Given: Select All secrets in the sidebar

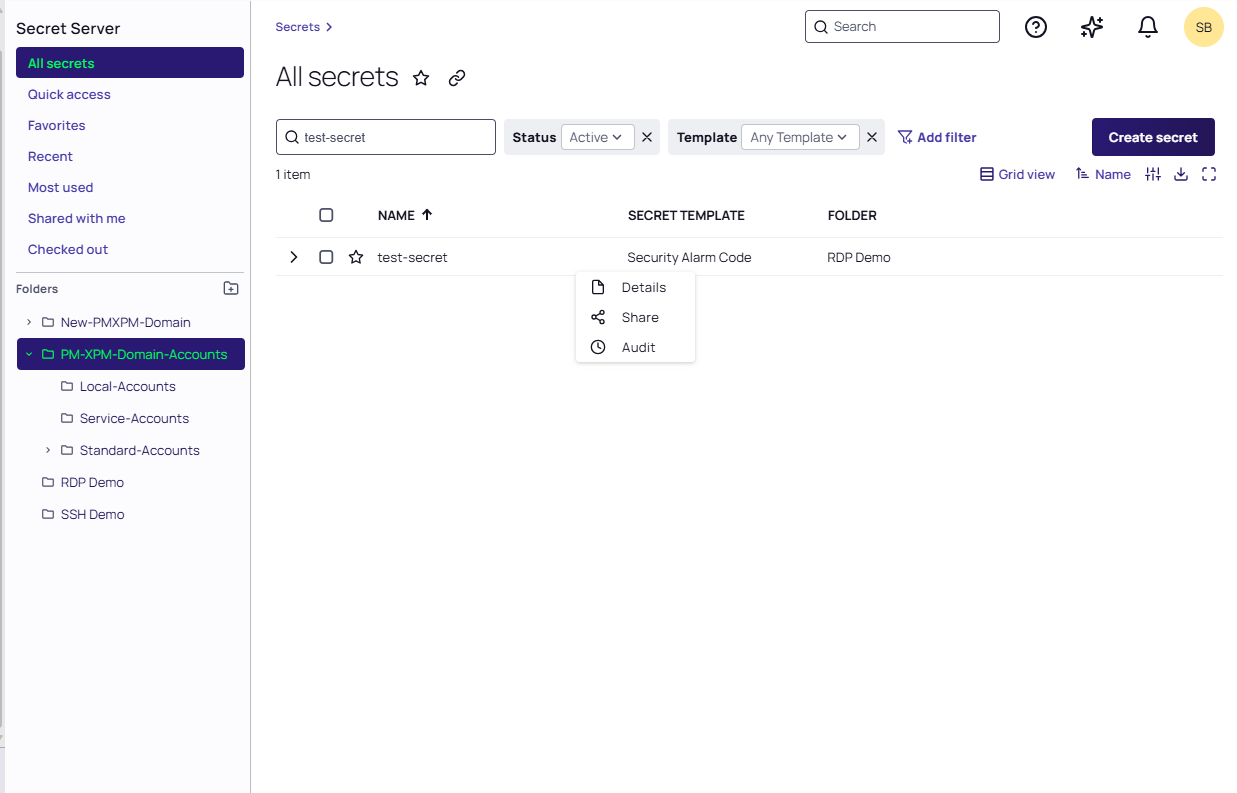Looking at the screenshot, I should point(130,63).
